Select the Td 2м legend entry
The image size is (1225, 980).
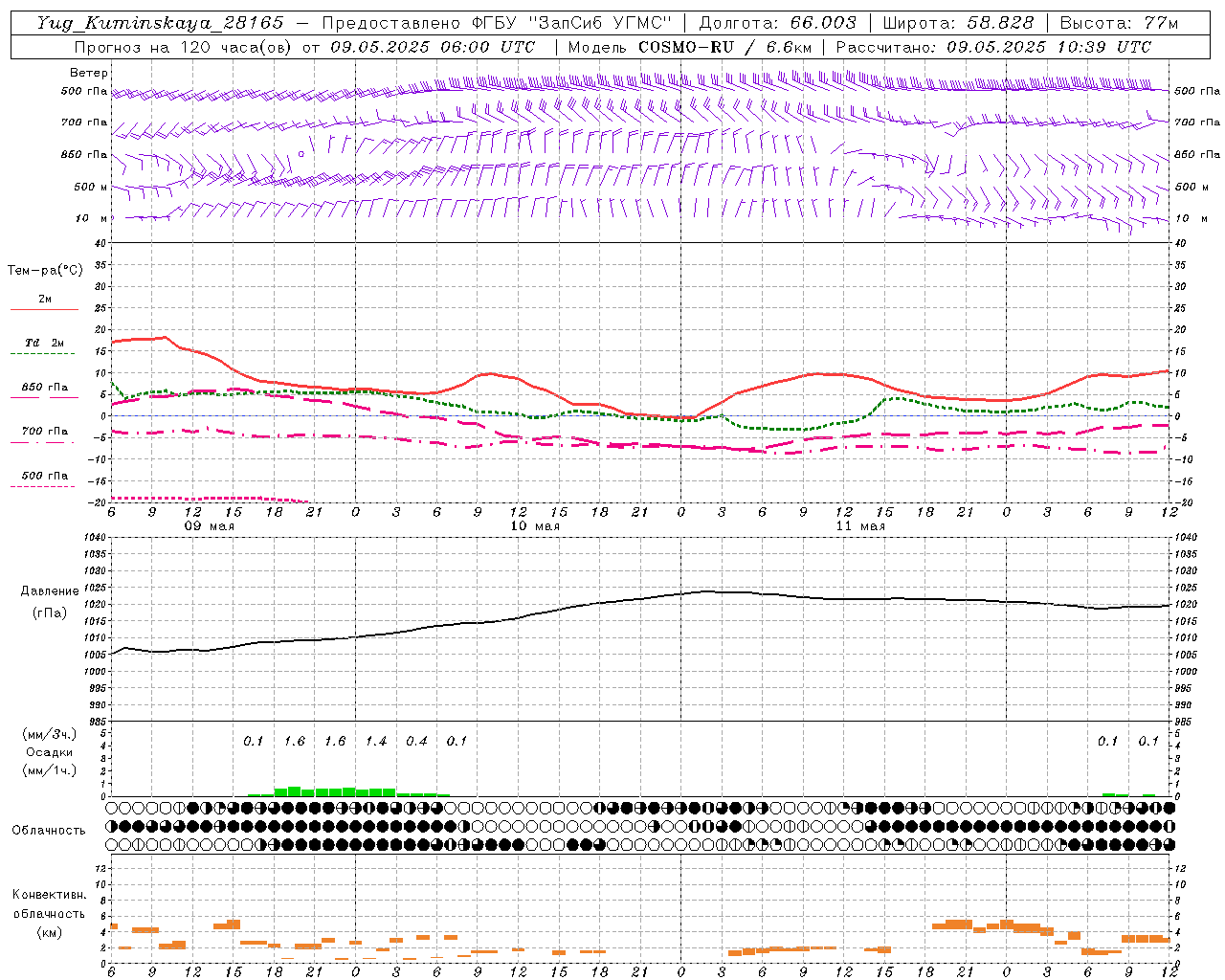pyautogui.click(x=44, y=343)
